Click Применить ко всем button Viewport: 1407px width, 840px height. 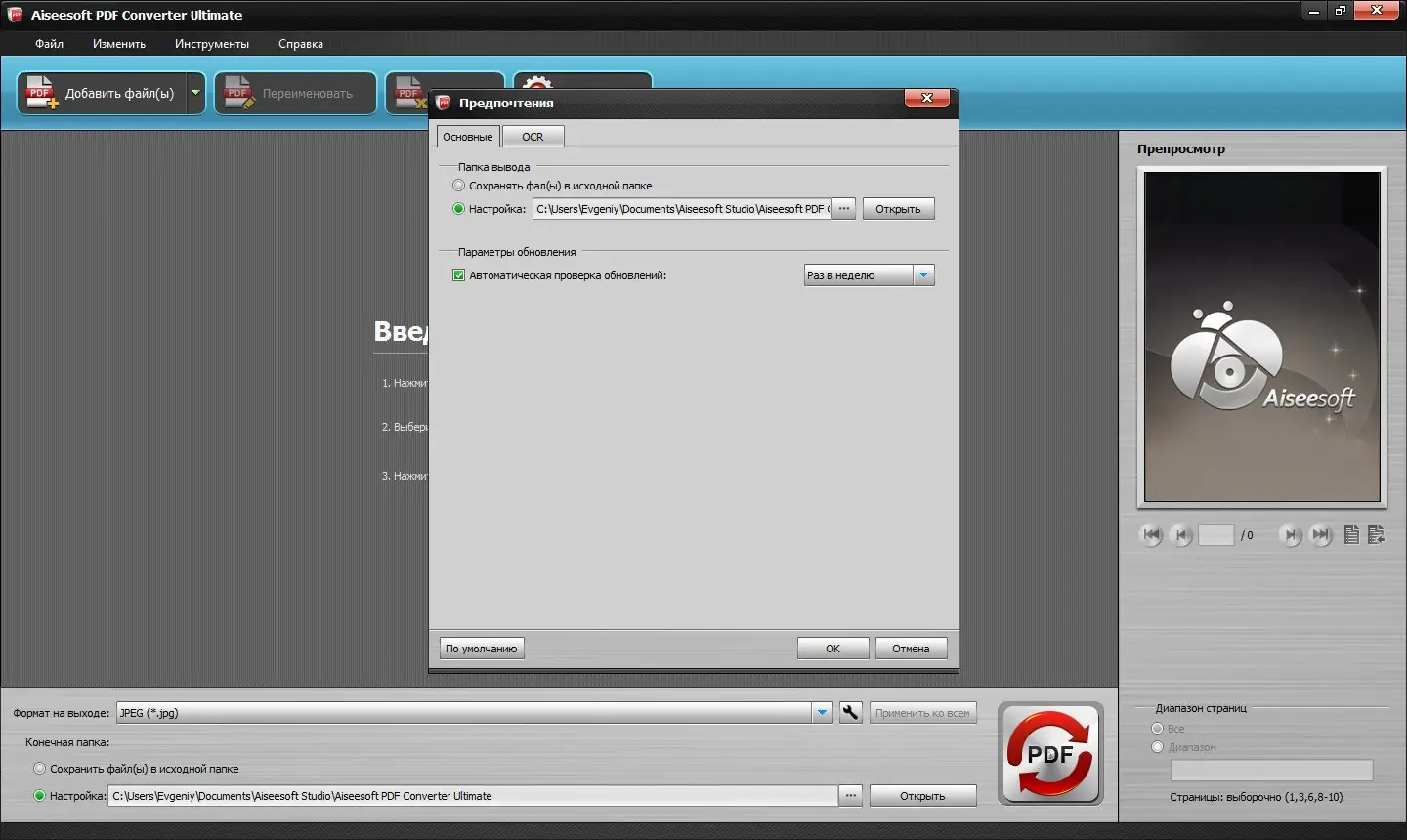click(x=922, y=713)
